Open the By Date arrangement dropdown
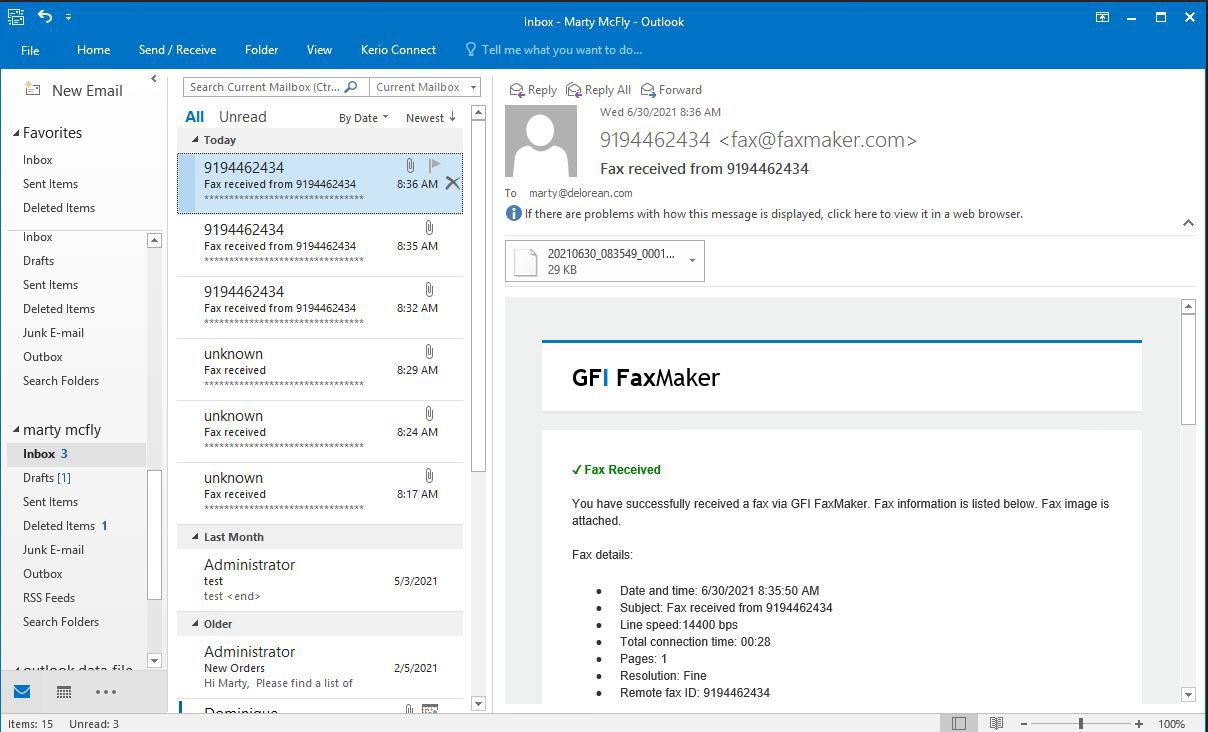1208x732 pixels. point(363,118)
